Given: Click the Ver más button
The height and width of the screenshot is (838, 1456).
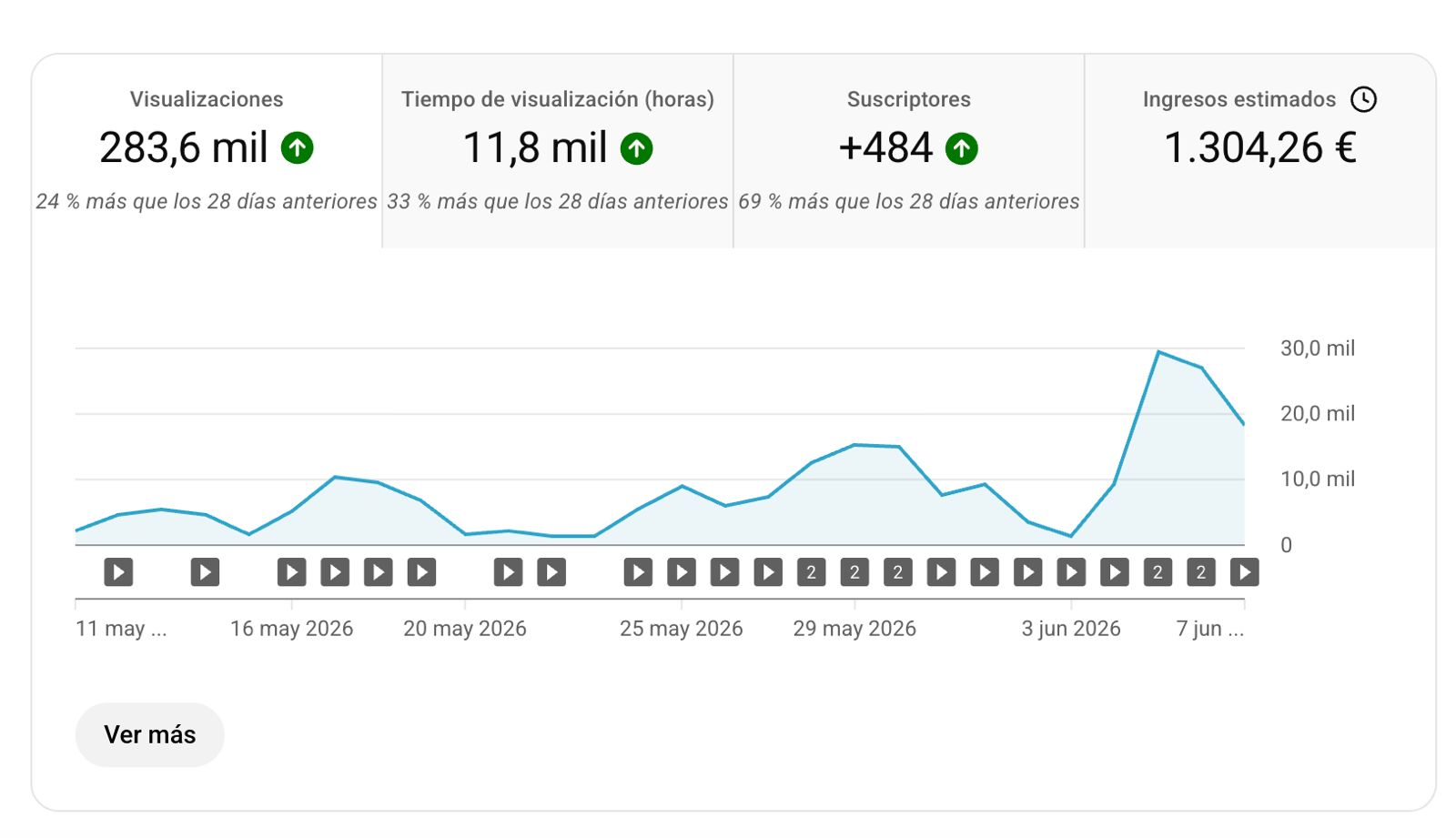Looking at the screenshot, I should tap(150, 734).
